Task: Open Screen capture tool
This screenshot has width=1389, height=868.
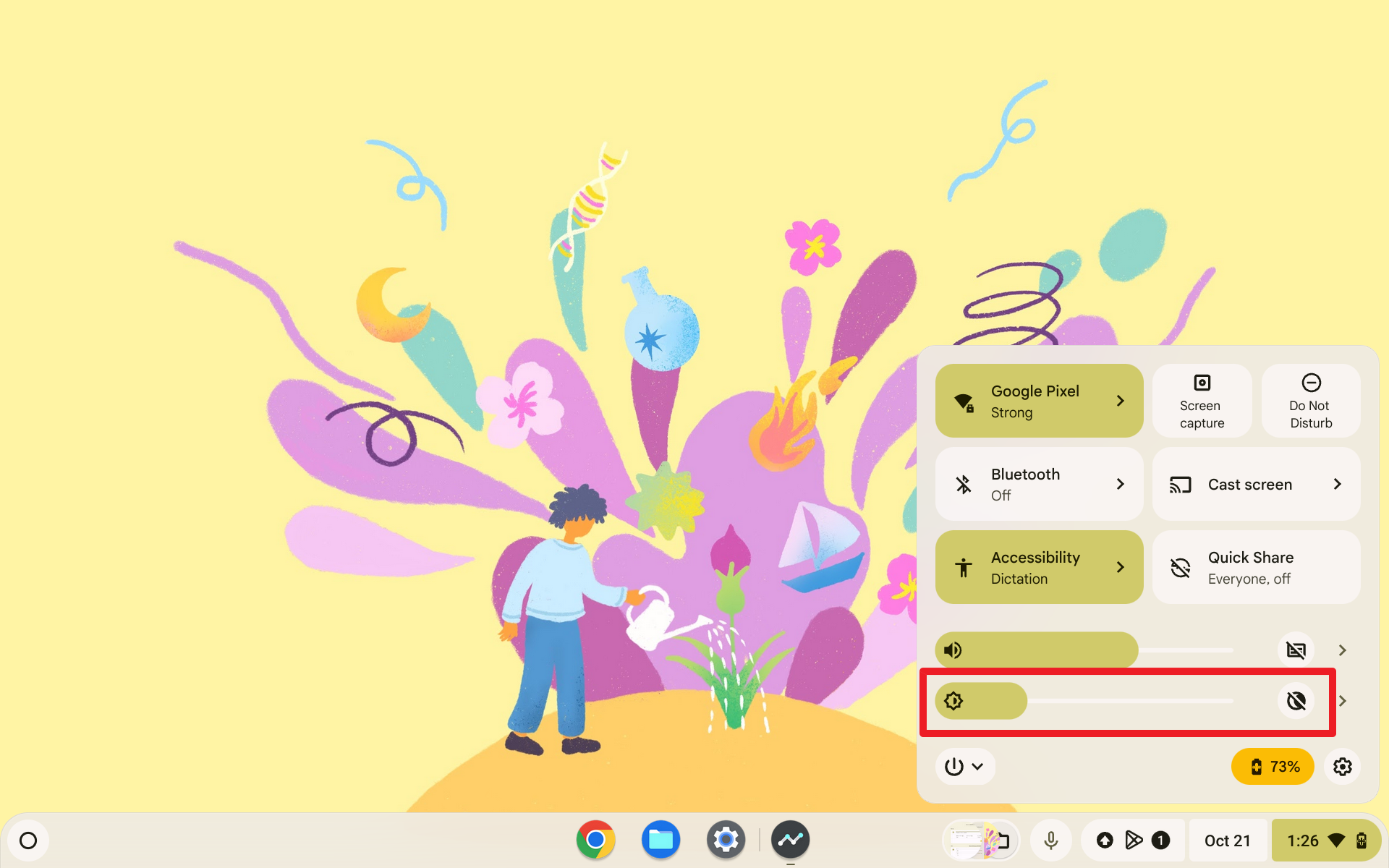Action: pyautogui.click(x=1202, y=400)
